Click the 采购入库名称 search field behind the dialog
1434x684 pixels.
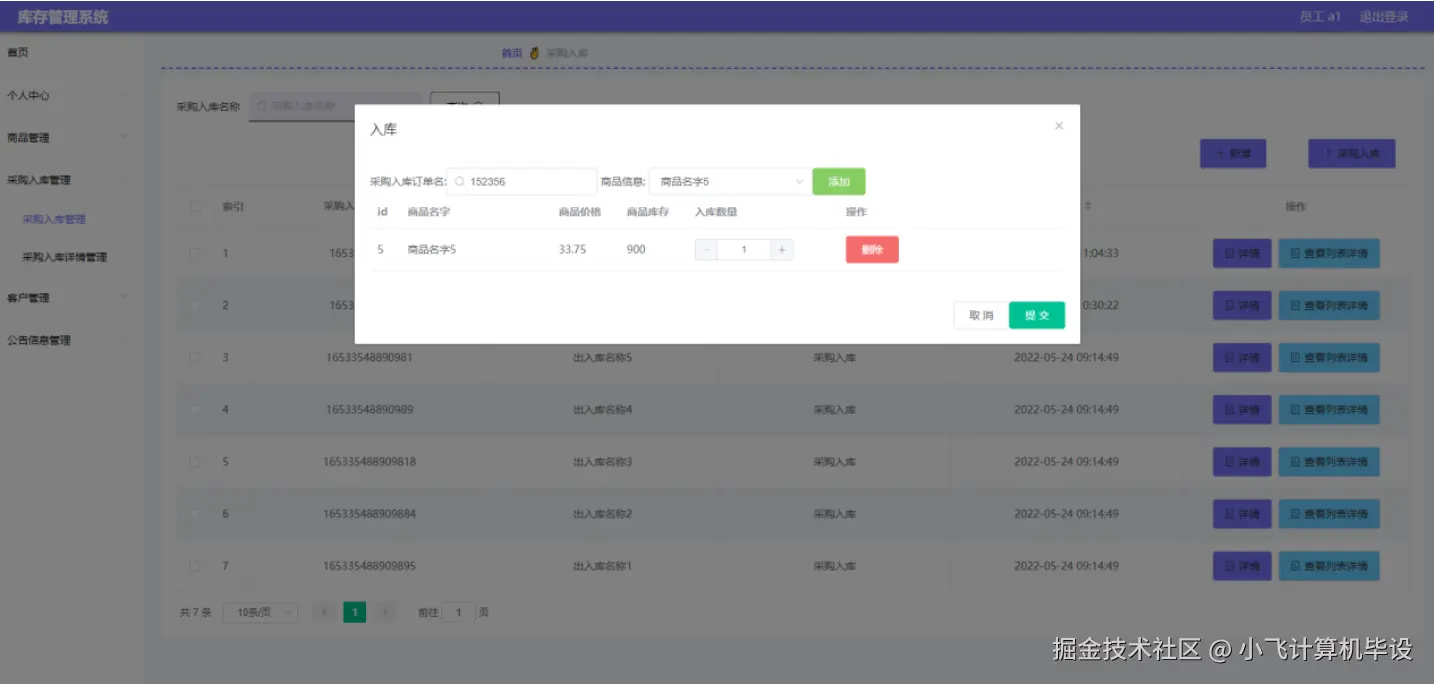[x=334, y=106]
